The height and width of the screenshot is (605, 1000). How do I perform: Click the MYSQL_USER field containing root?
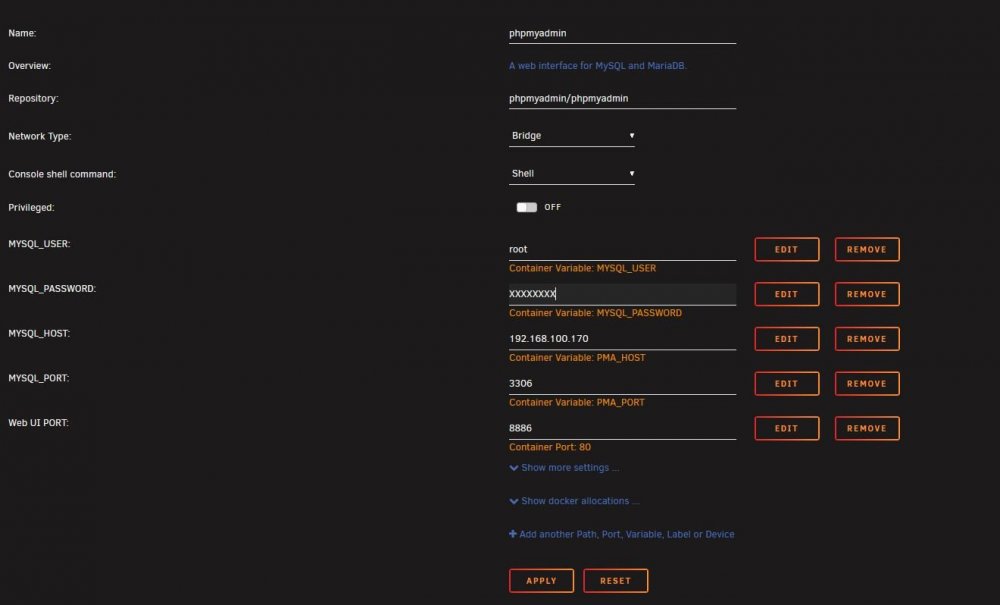point(622,249)
